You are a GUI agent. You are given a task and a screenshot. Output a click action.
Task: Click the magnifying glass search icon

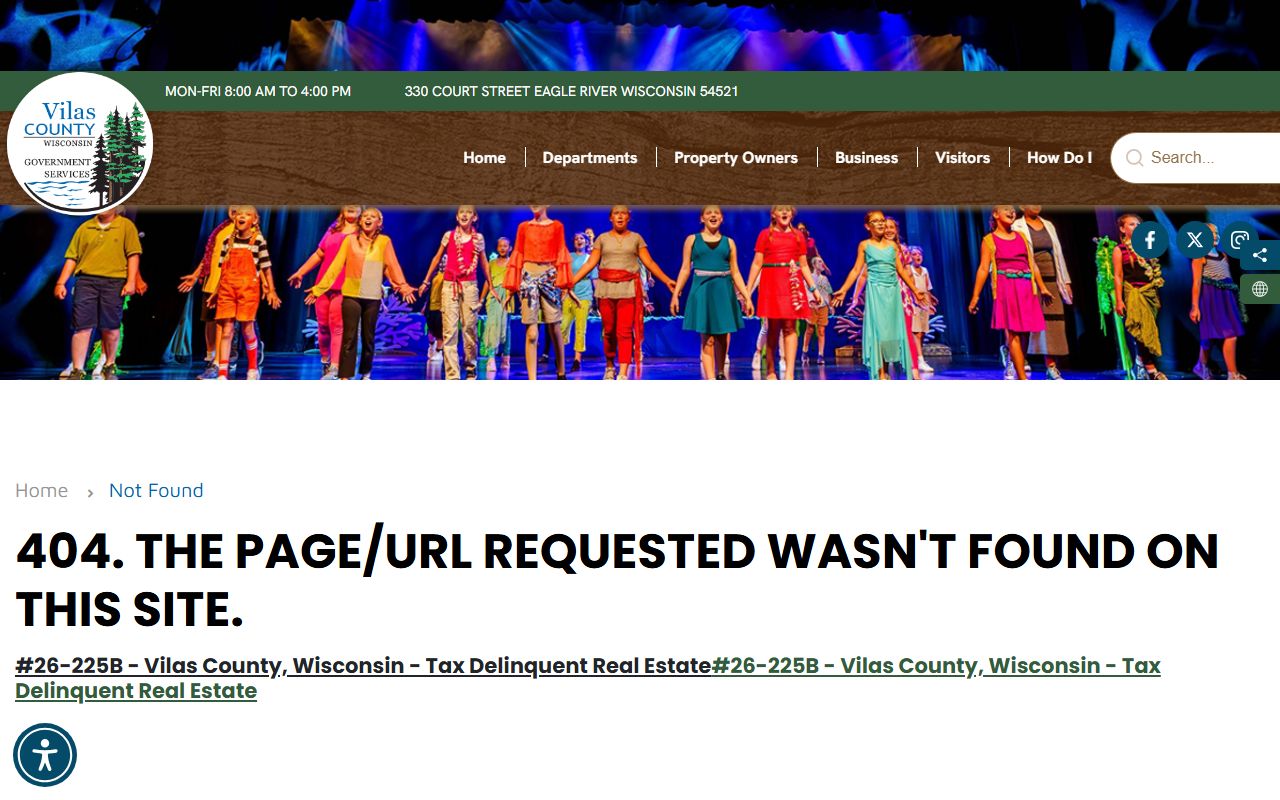point(1134,158)
